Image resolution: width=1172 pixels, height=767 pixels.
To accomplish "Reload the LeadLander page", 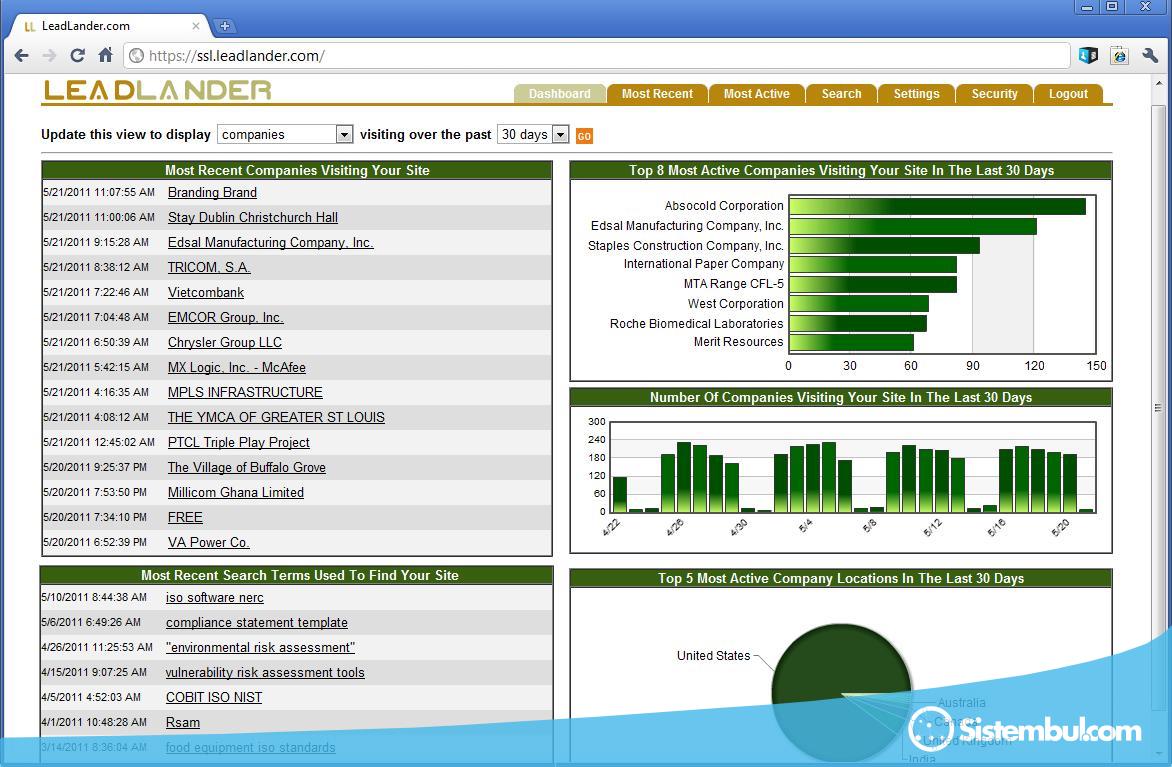I will pos(78,56).
